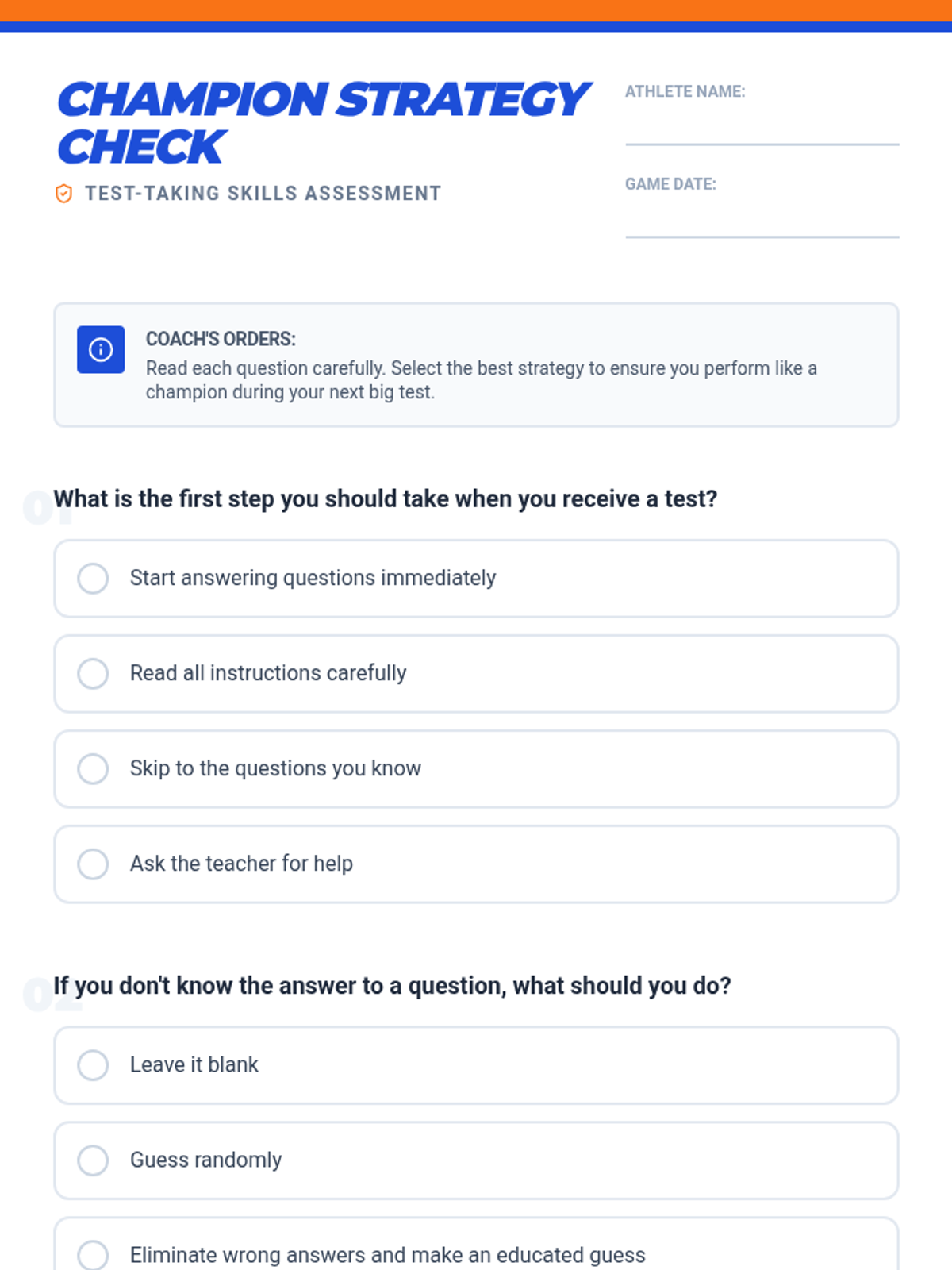Pick 'Skip to the questions you know' radio

(x=93, y=769)
